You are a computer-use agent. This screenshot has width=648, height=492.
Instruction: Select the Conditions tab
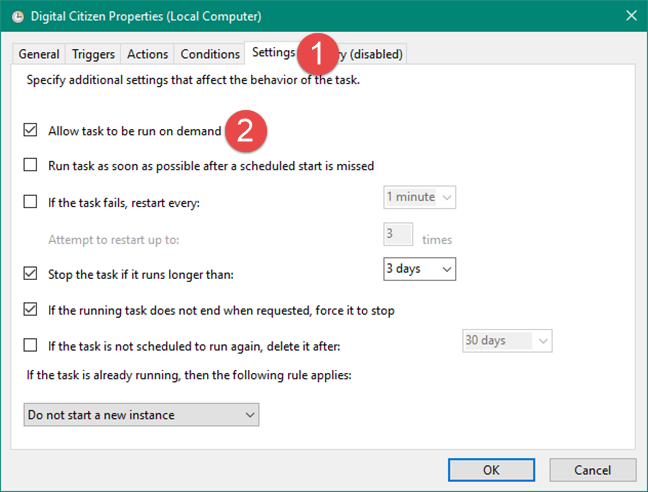click(x=210, y=54)
